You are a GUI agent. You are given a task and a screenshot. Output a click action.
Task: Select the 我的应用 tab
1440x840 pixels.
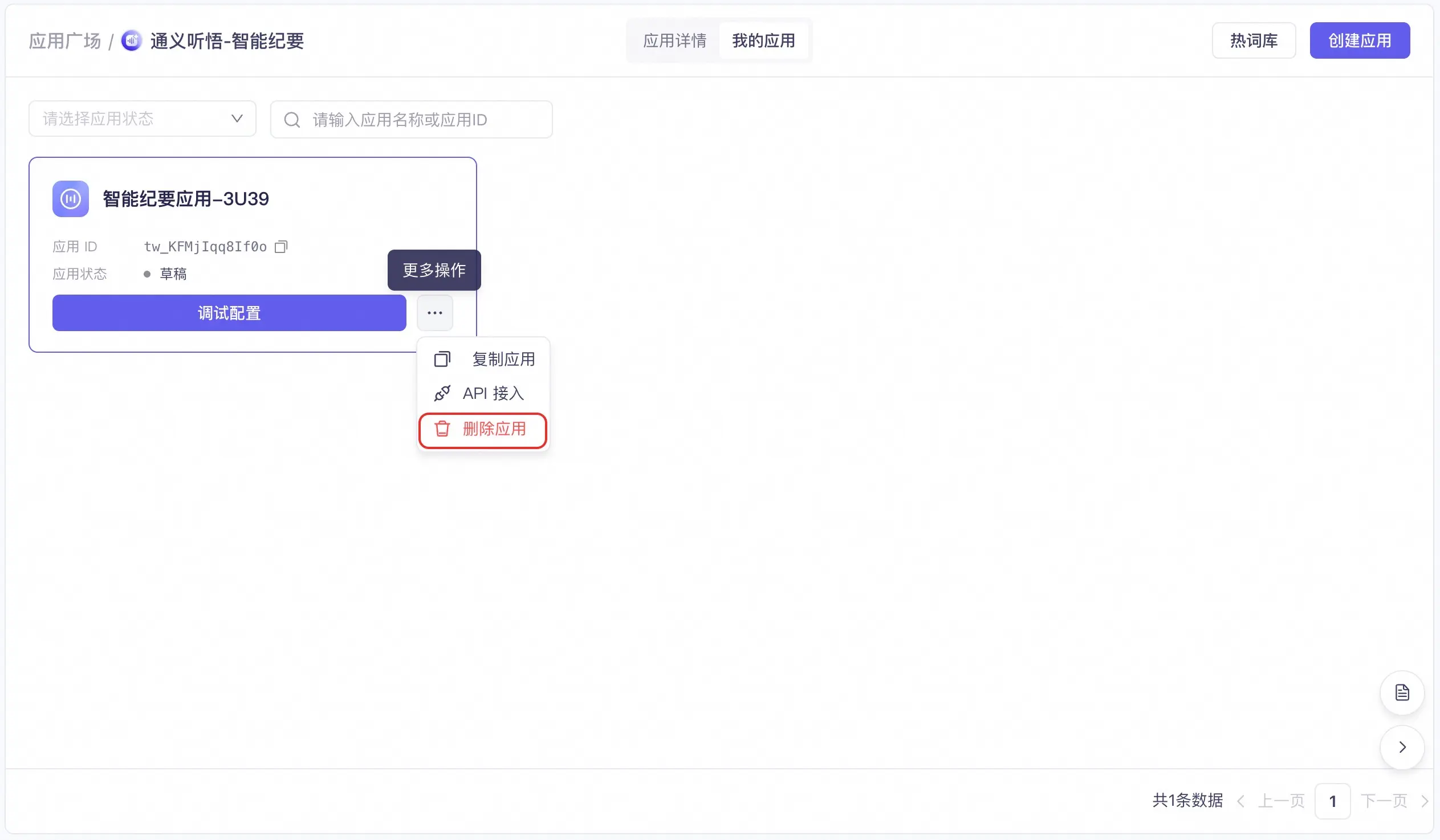coord(763,40)
